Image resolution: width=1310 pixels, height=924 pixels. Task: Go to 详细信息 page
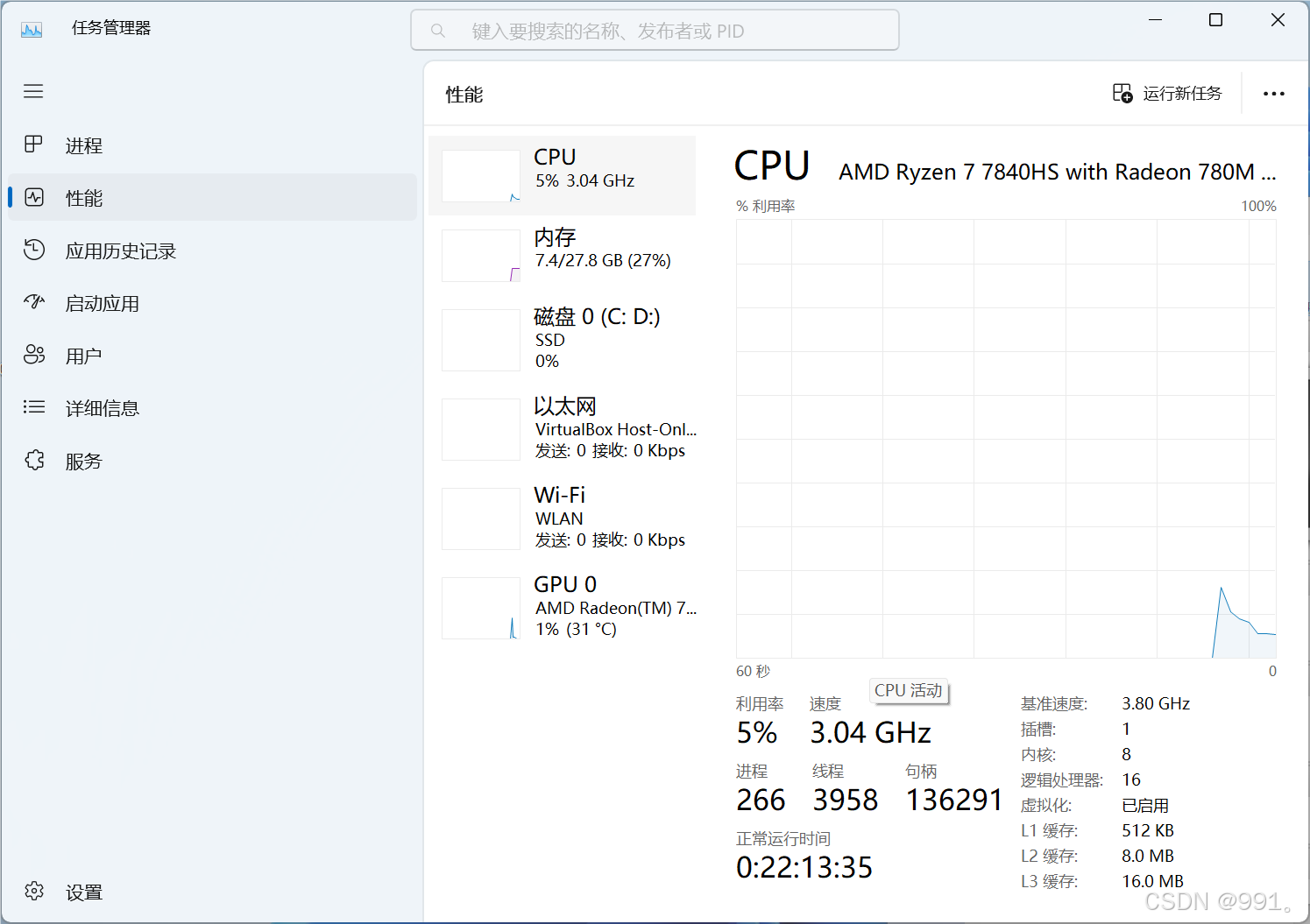[x=212, y=408]
